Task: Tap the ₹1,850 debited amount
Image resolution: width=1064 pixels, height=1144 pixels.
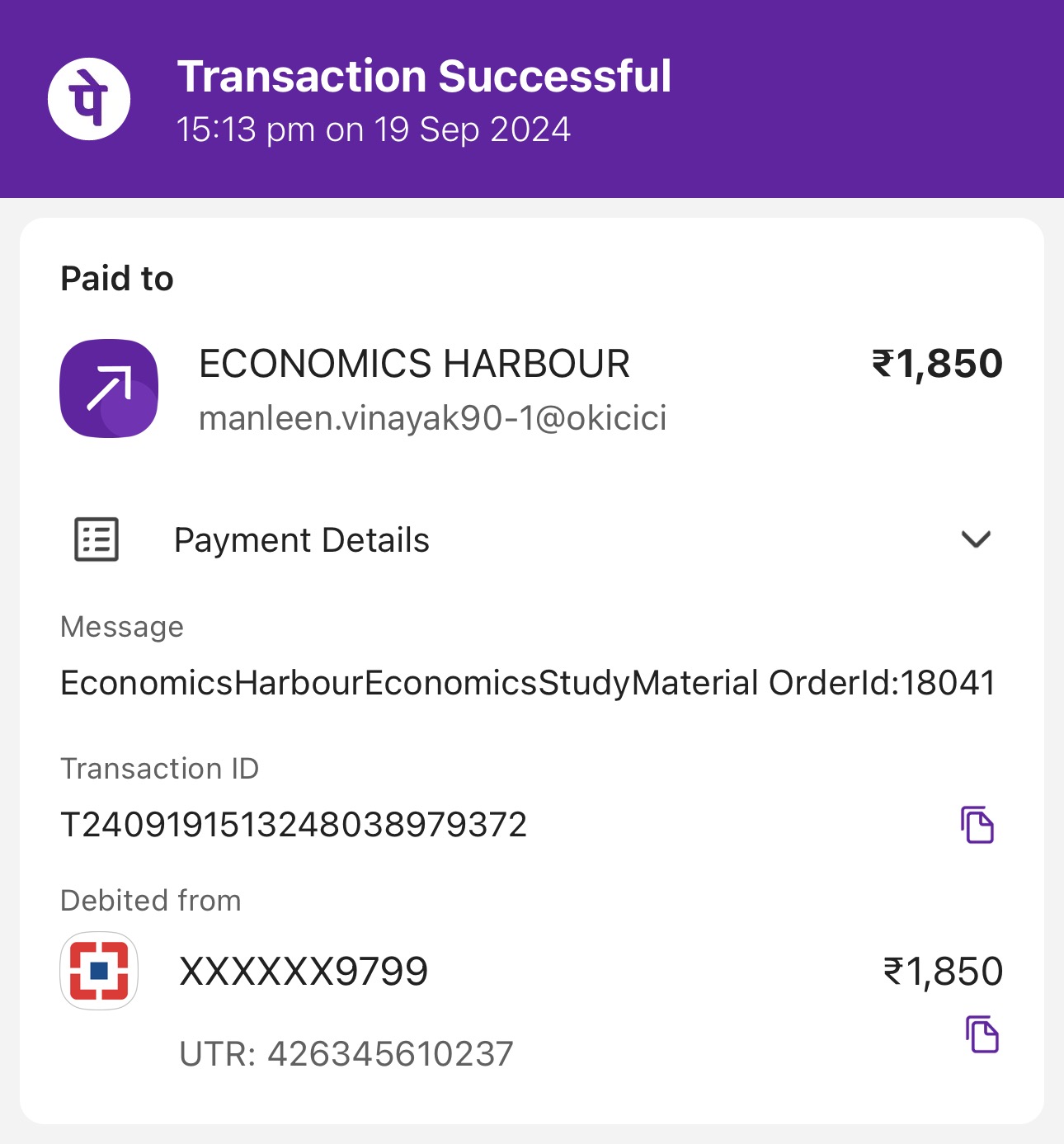Action: (943, 972)
